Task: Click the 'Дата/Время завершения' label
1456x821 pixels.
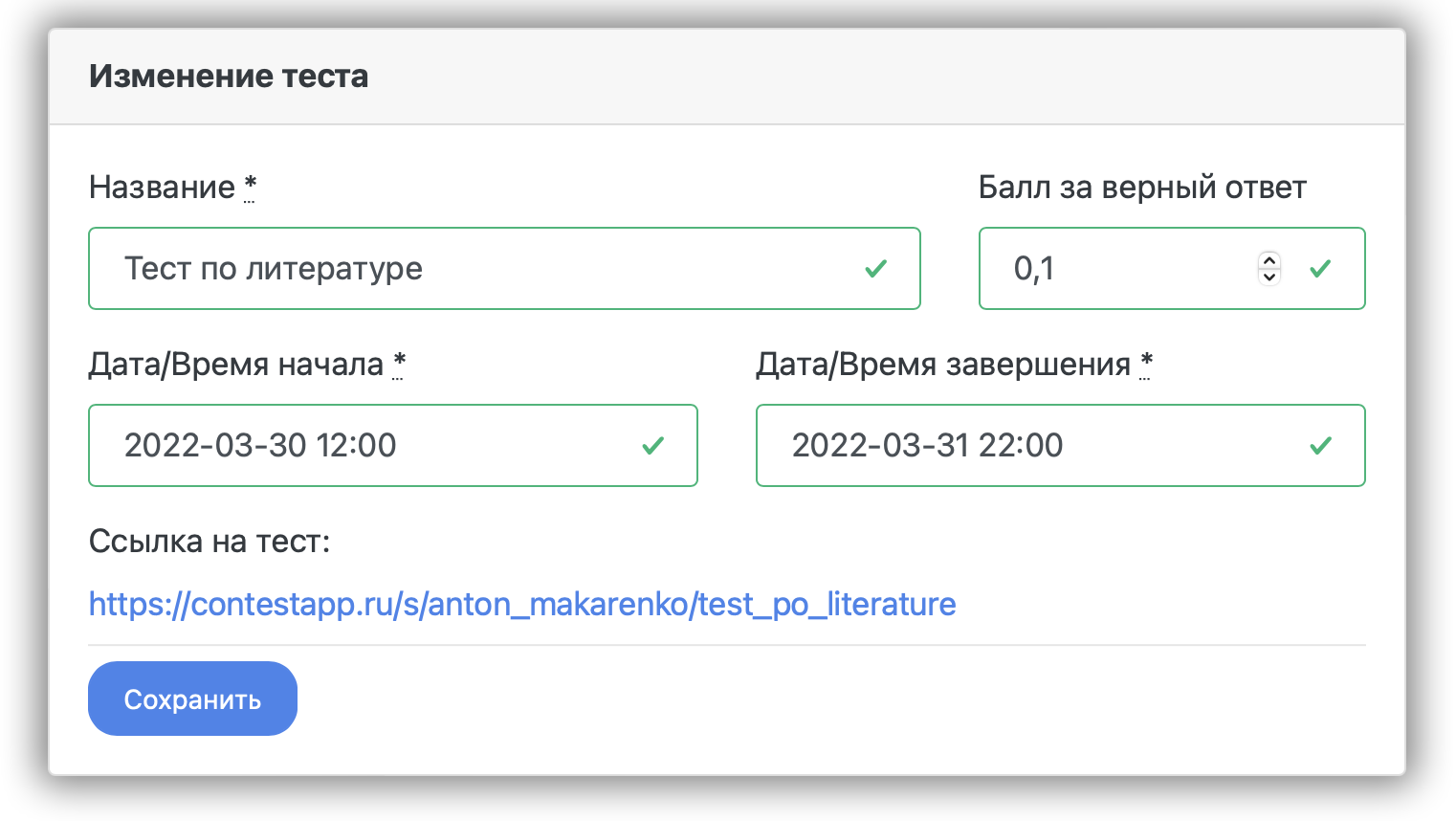Action: (943, 365)
